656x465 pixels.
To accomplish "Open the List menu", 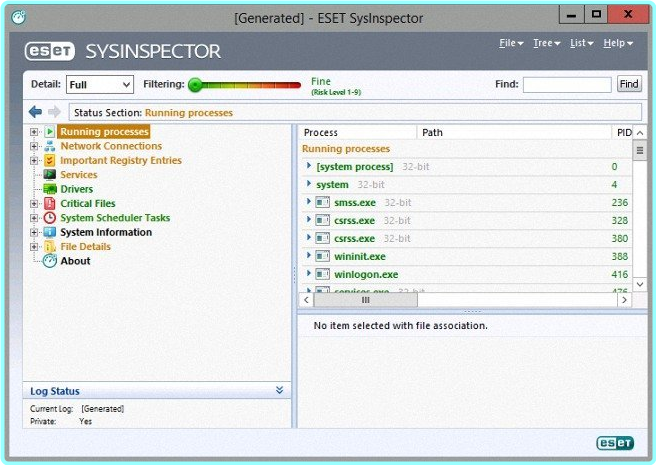I will 582,43.
